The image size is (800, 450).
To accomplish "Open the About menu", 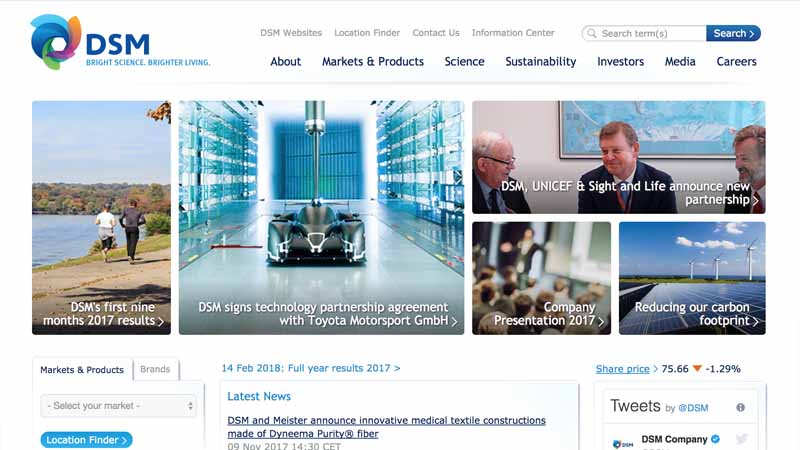I will (286, 62).
